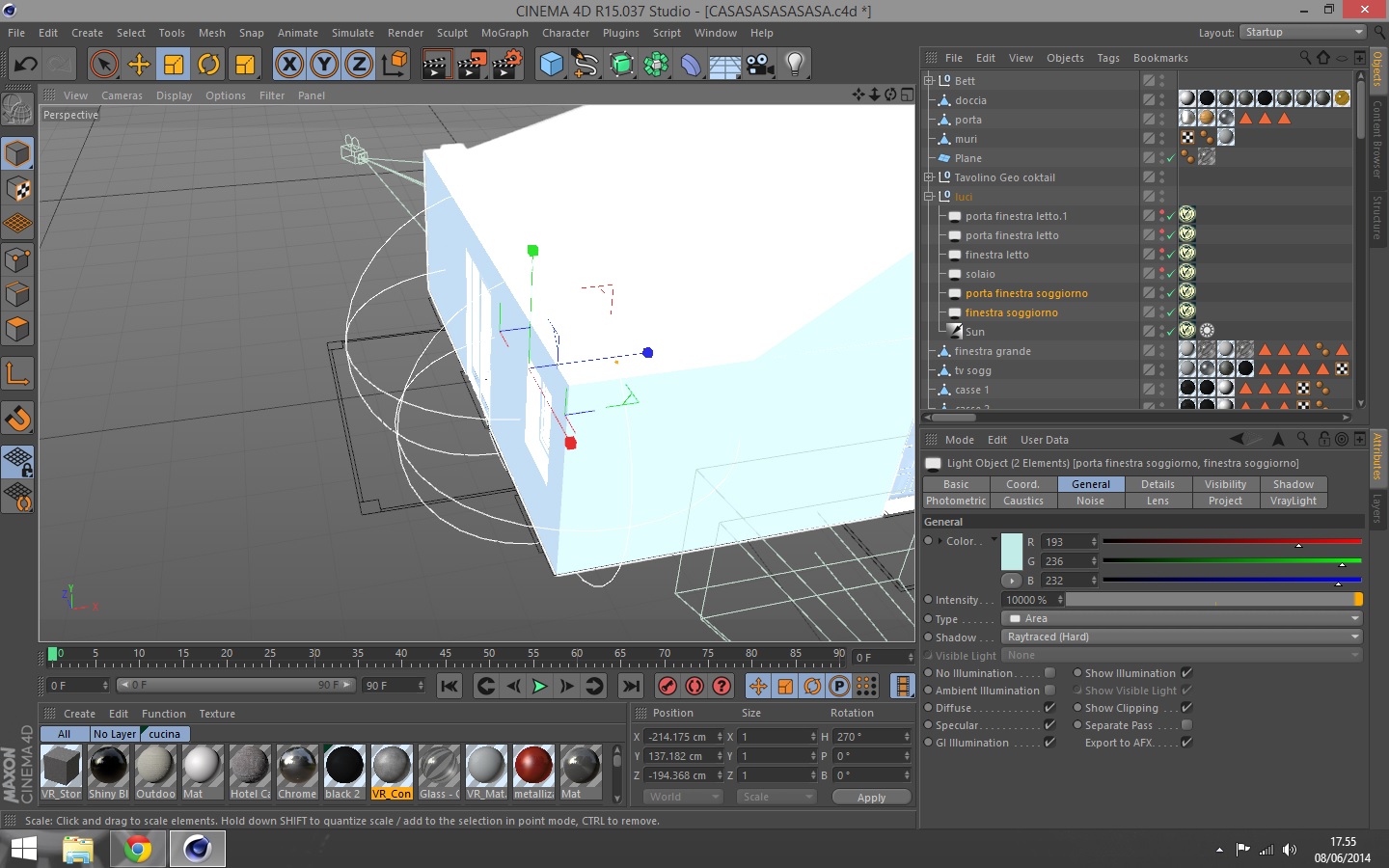The image size is (1389, 868).
Task: Toggle Z axis lock
Action: (359, 65)
